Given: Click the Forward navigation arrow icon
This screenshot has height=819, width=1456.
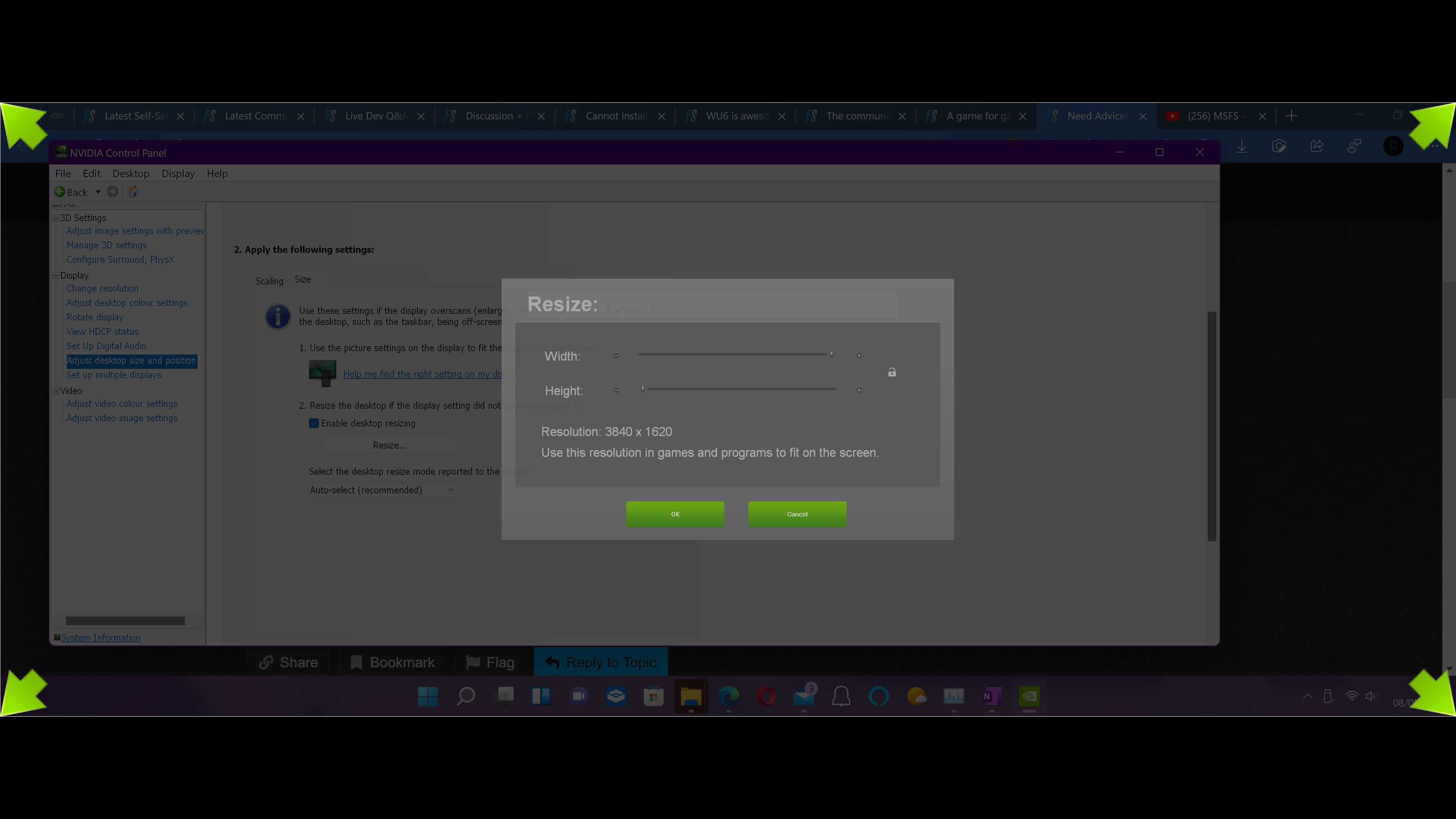Looking at the screenshot, I should pos(113,191).
